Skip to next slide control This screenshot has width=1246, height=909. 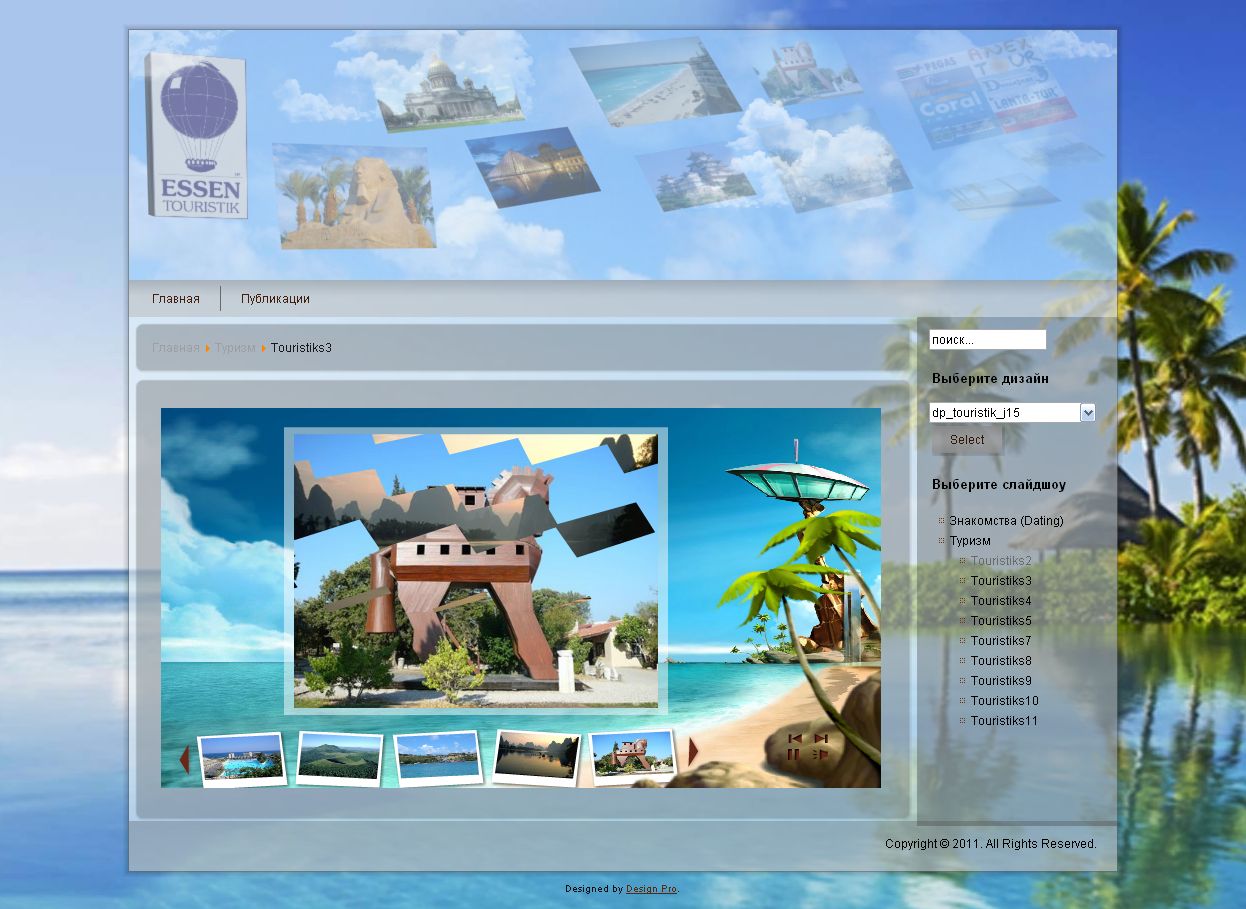tap(821, 739)
